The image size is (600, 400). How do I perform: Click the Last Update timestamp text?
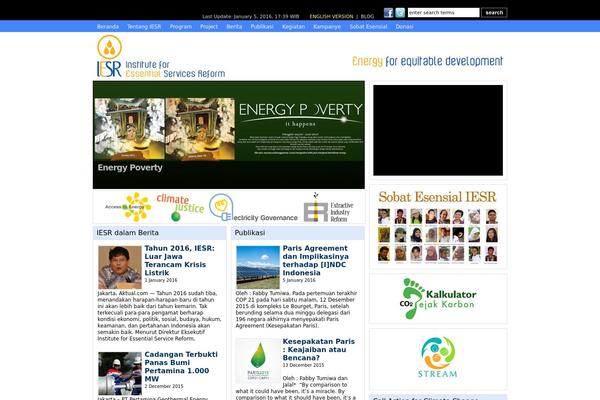[x=251, y=16]
